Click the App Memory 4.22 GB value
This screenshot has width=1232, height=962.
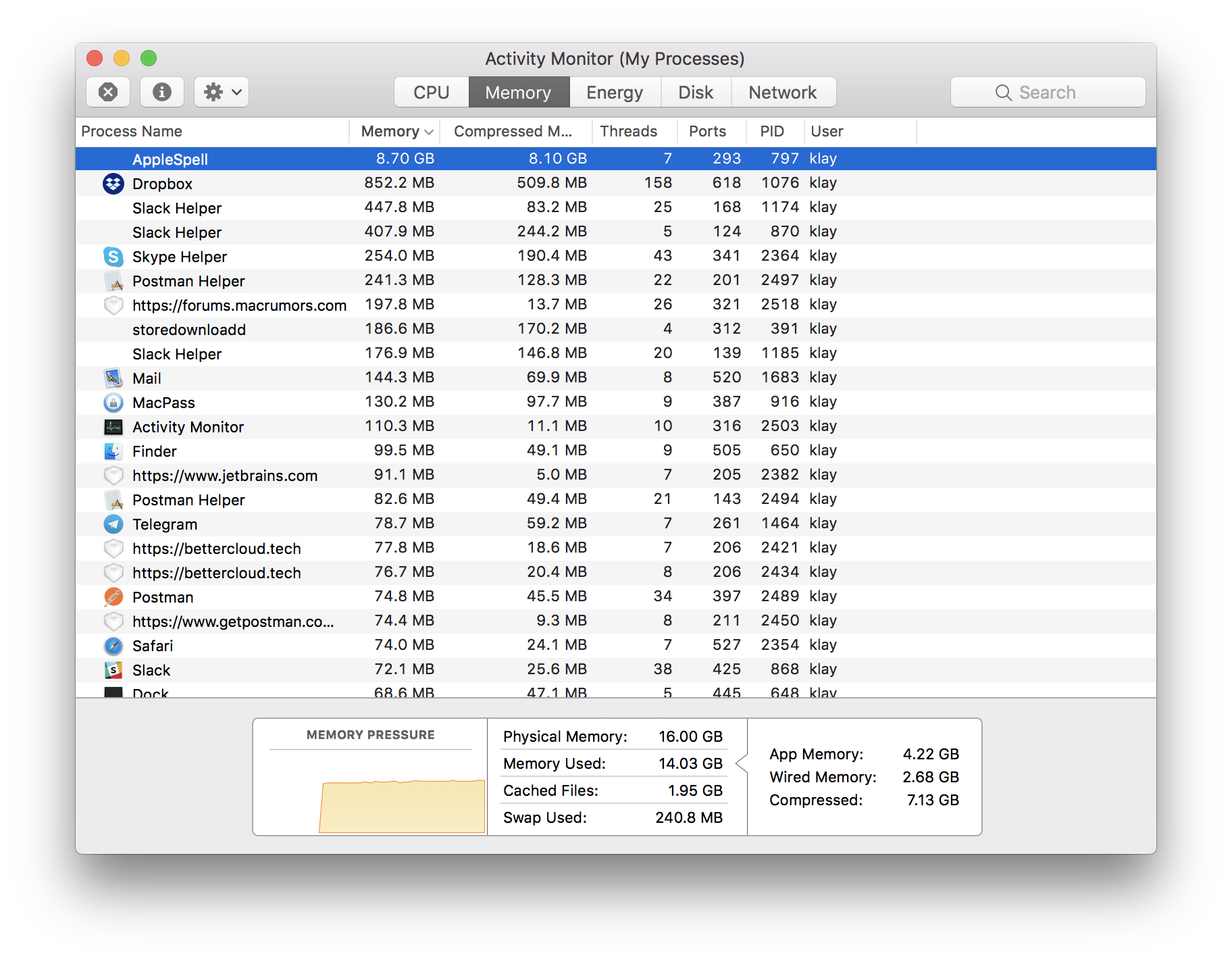pyautogui.click(x=931, y=754)
